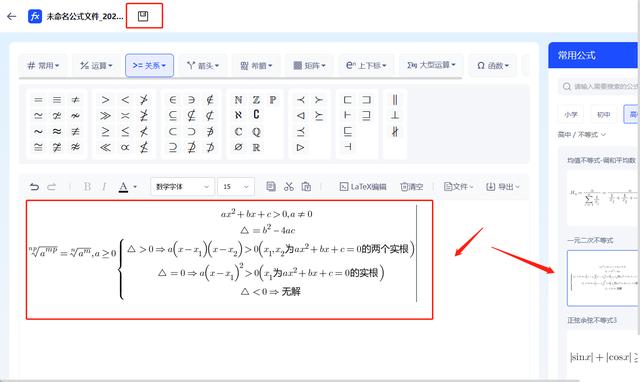Select the 初中 level filter
This screenshot has width=640, height=382.
[x=604, y=115]
